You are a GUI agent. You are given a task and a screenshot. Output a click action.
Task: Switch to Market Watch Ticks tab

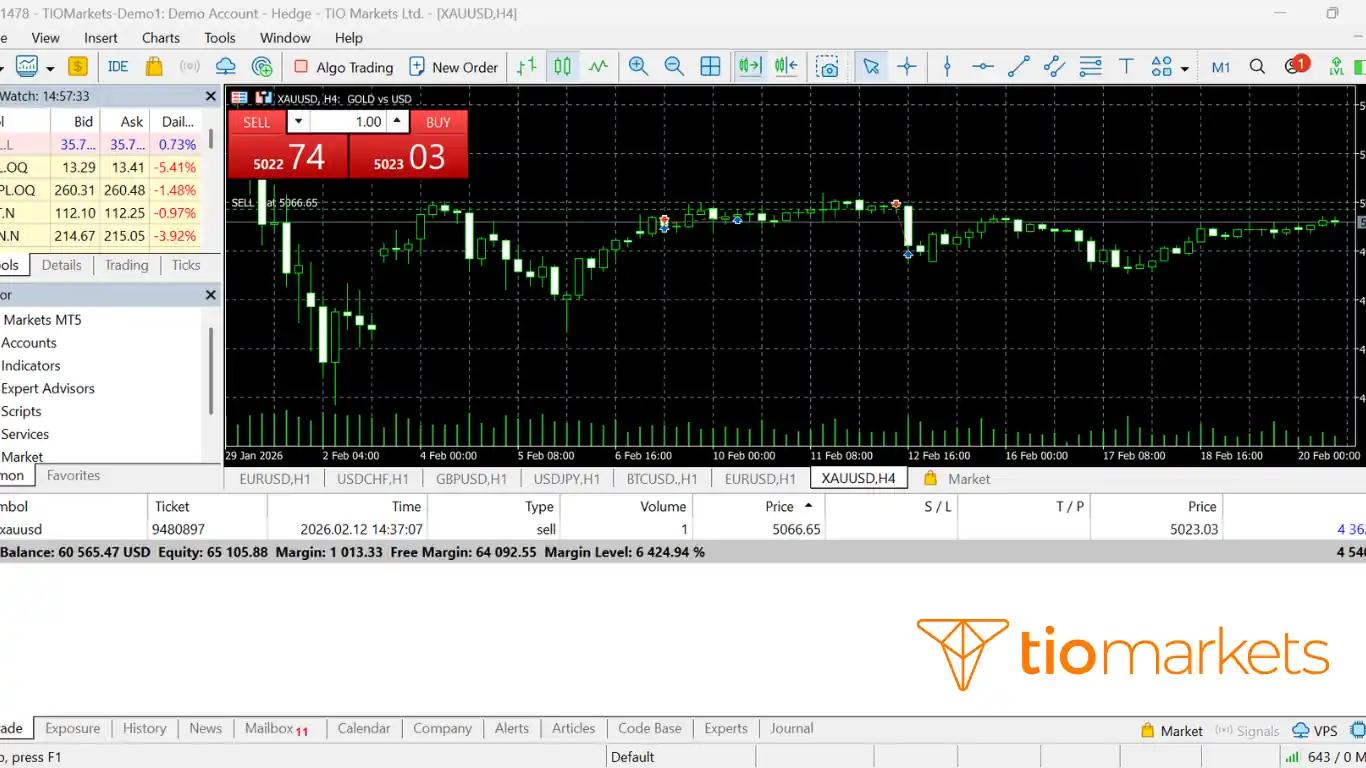186,265
